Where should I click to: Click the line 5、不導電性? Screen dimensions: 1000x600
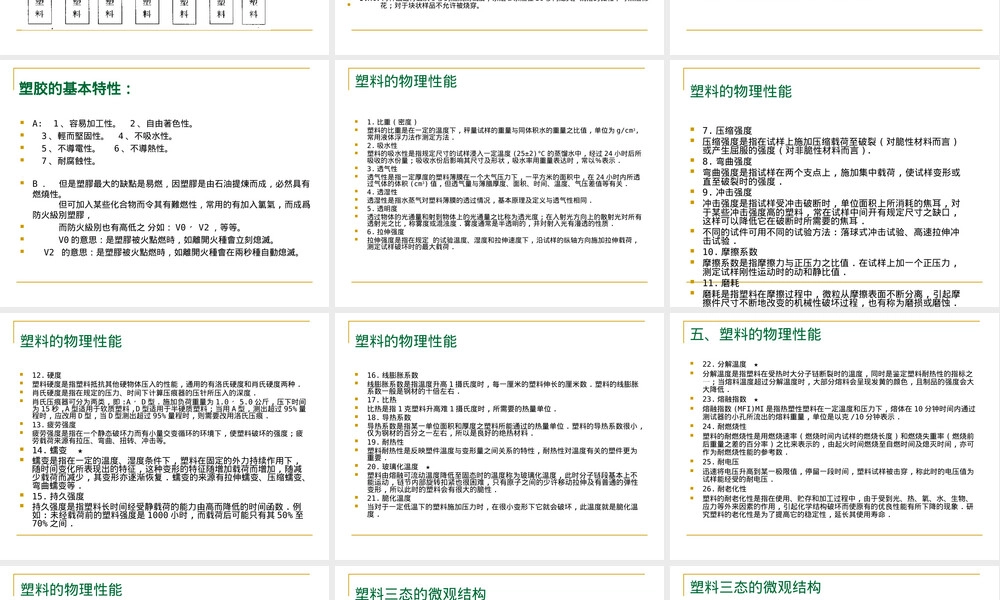pos(70,149)
